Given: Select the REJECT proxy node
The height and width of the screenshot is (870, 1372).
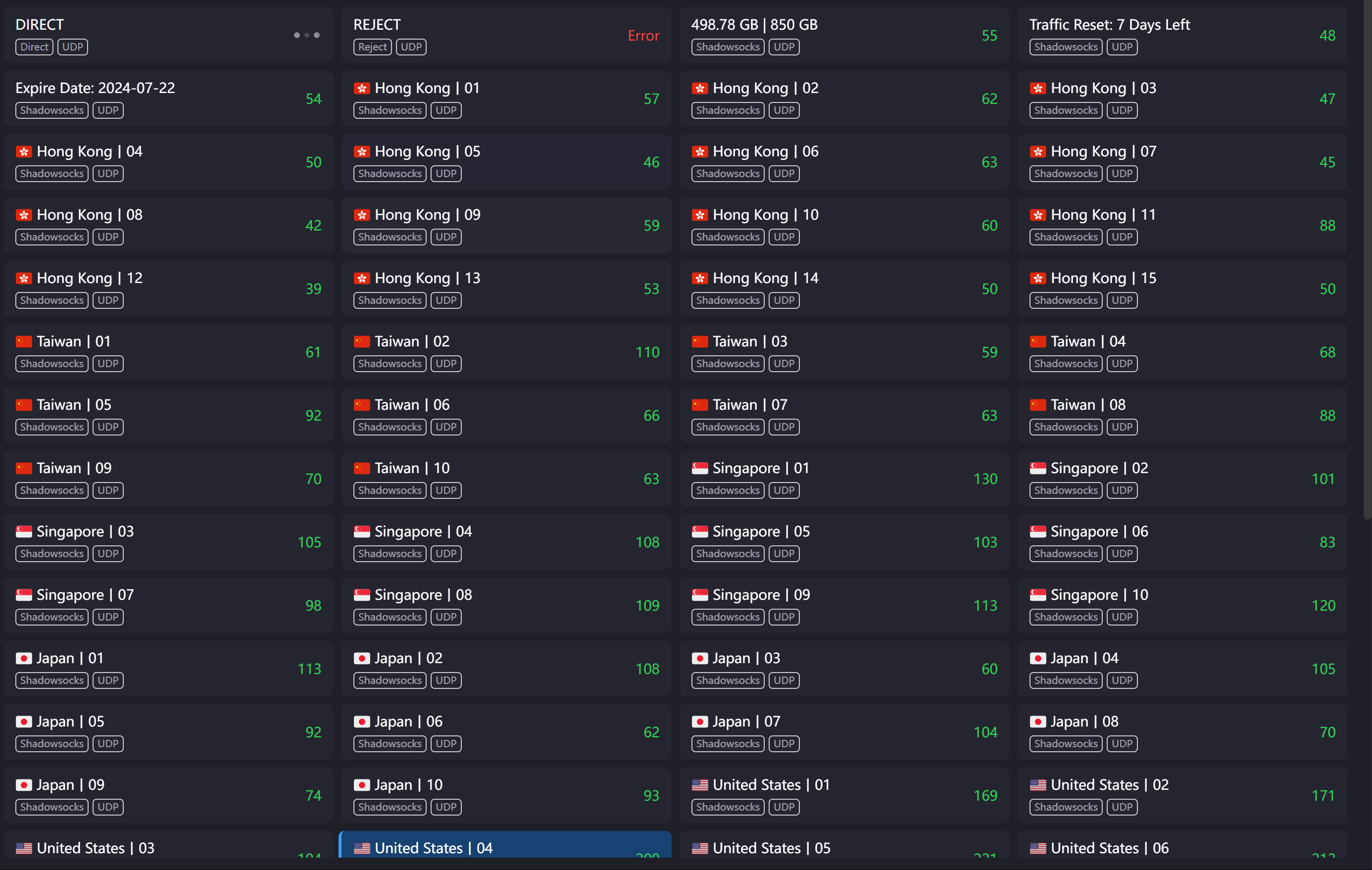Looking at the screenshot, I should [x=506, y=35].
